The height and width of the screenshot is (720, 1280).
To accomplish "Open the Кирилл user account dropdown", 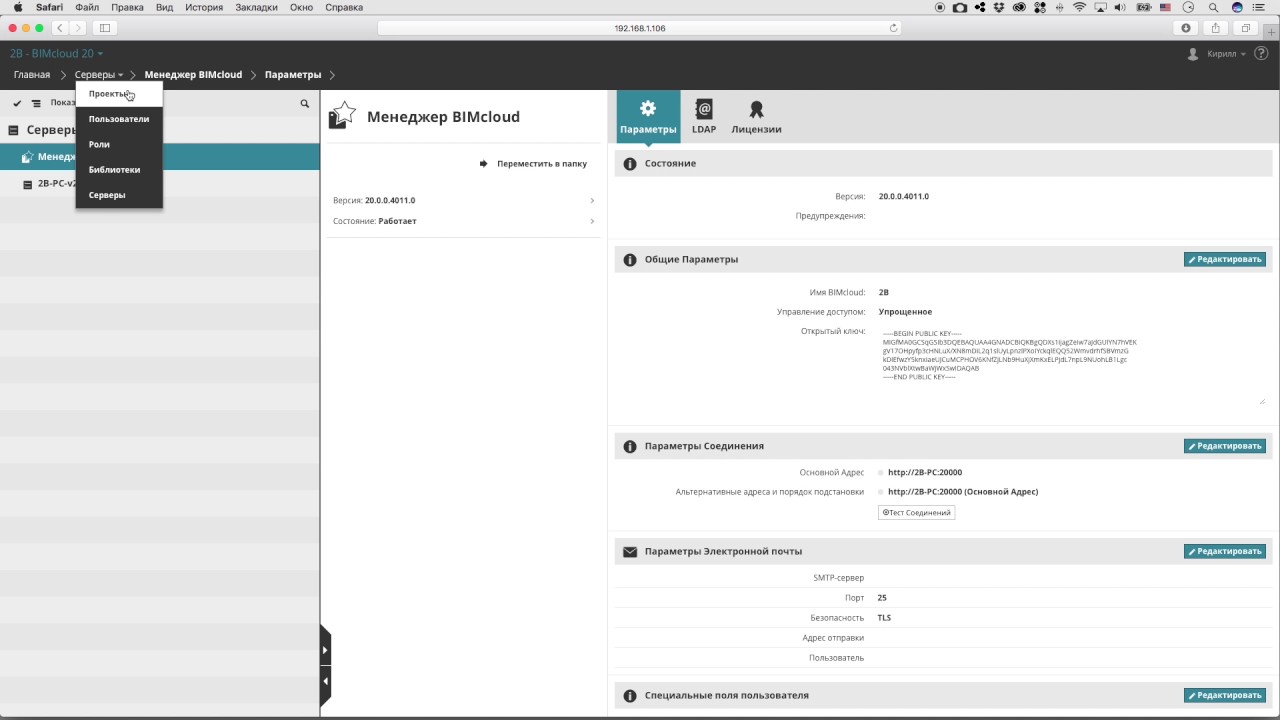I will [1226, 54].
